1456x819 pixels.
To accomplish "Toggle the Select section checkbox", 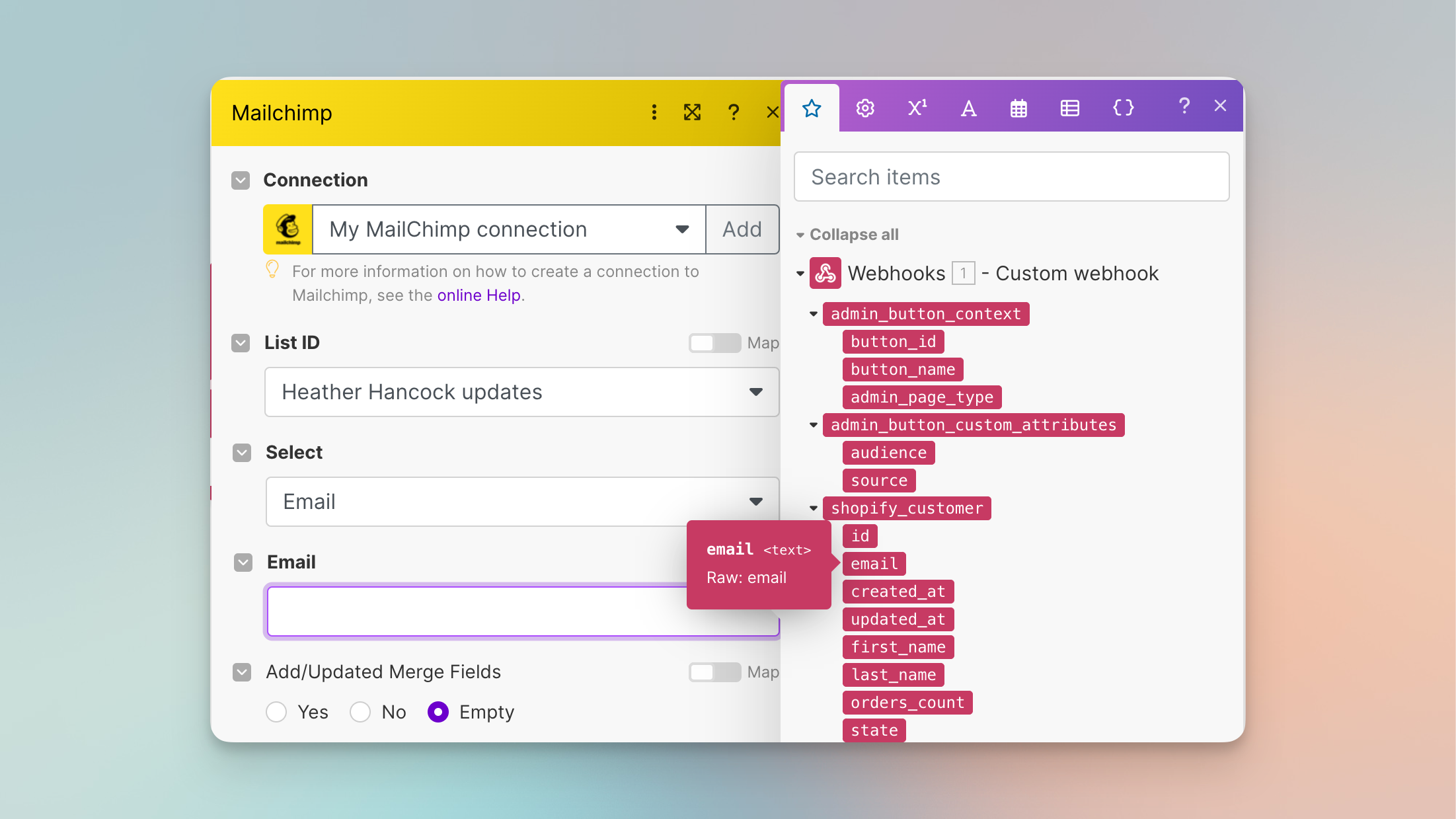I will [x=242, y=453].
